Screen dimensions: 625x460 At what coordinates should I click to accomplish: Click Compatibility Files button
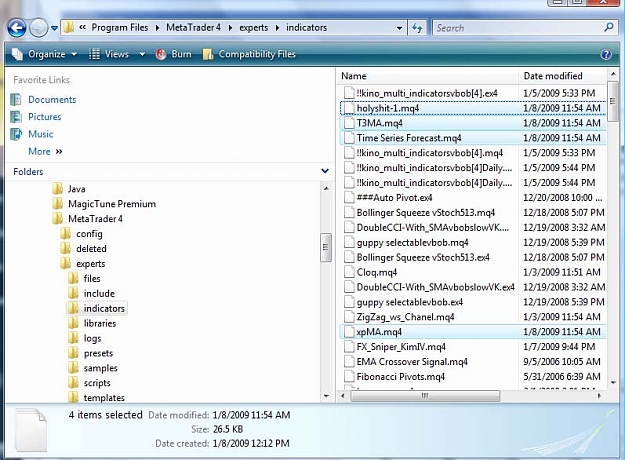click(x=249, y=54)
